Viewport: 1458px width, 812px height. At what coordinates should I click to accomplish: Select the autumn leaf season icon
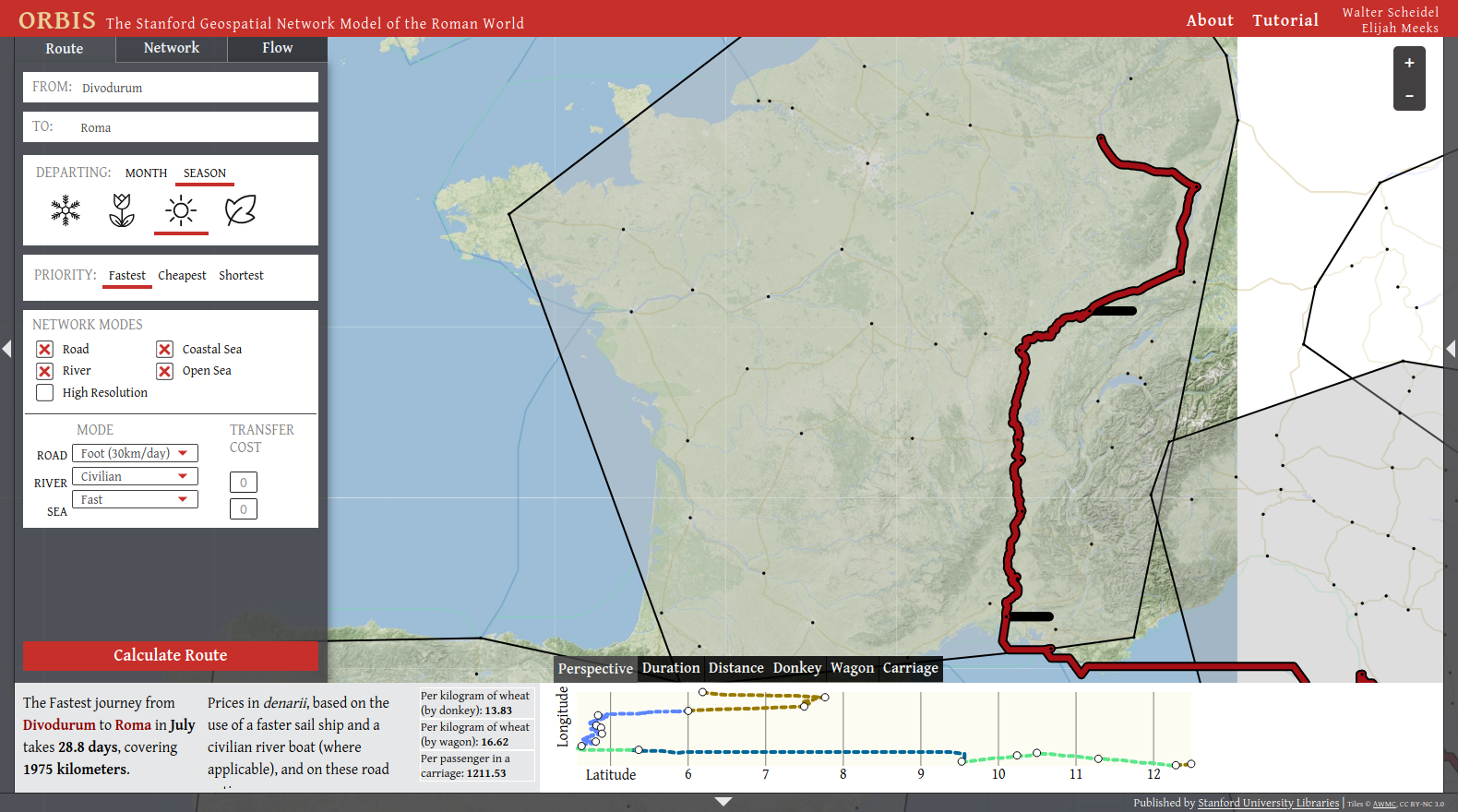[241, 210]
